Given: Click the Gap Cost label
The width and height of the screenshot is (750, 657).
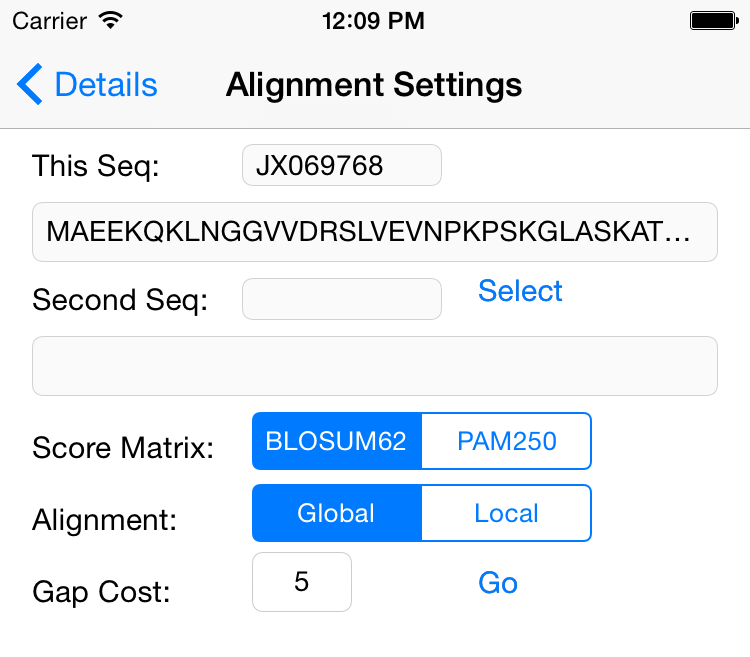Looking at the screenshot, I should [101, 592].
